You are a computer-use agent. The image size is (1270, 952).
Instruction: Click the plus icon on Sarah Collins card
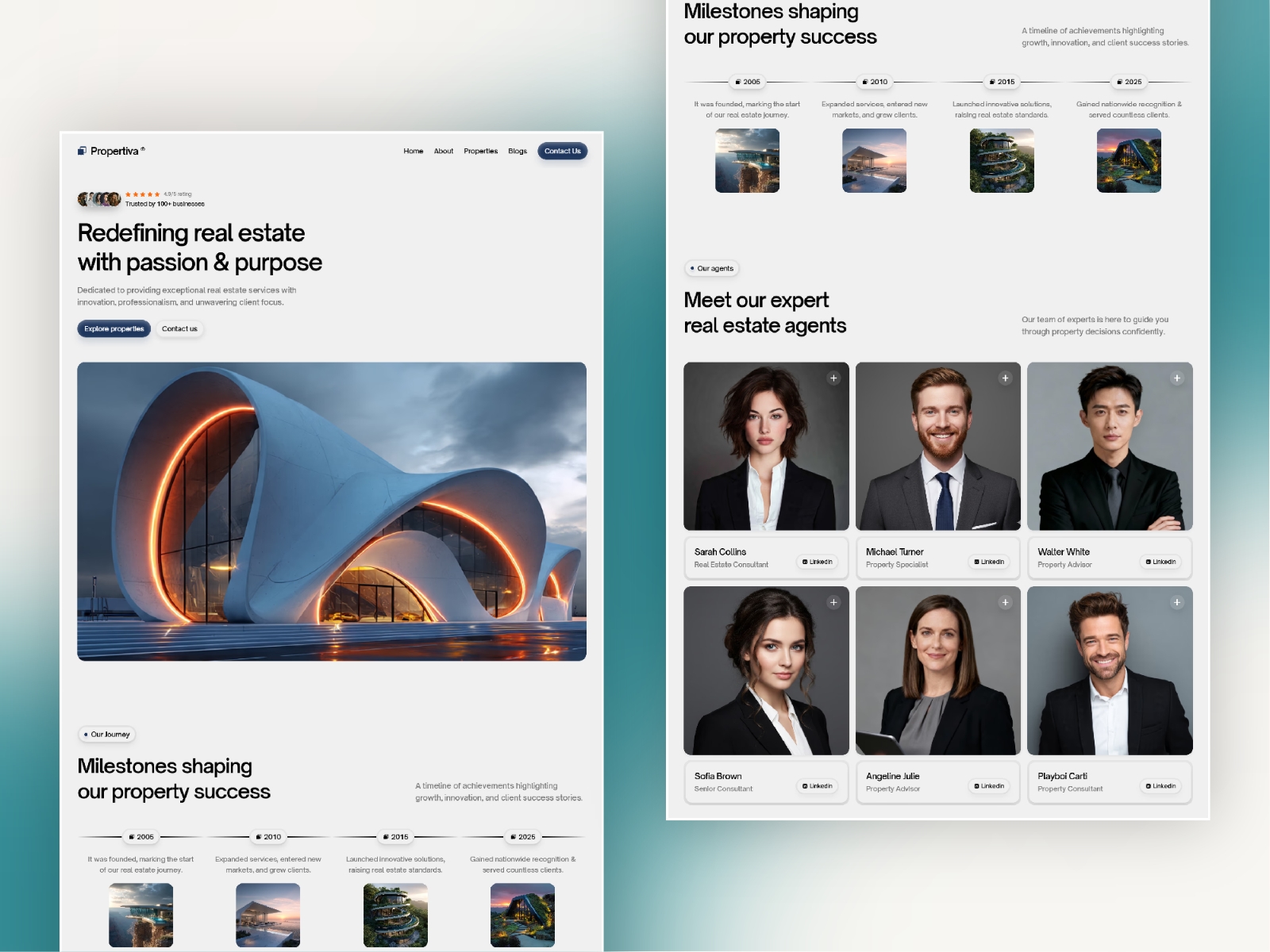[834, 378]
